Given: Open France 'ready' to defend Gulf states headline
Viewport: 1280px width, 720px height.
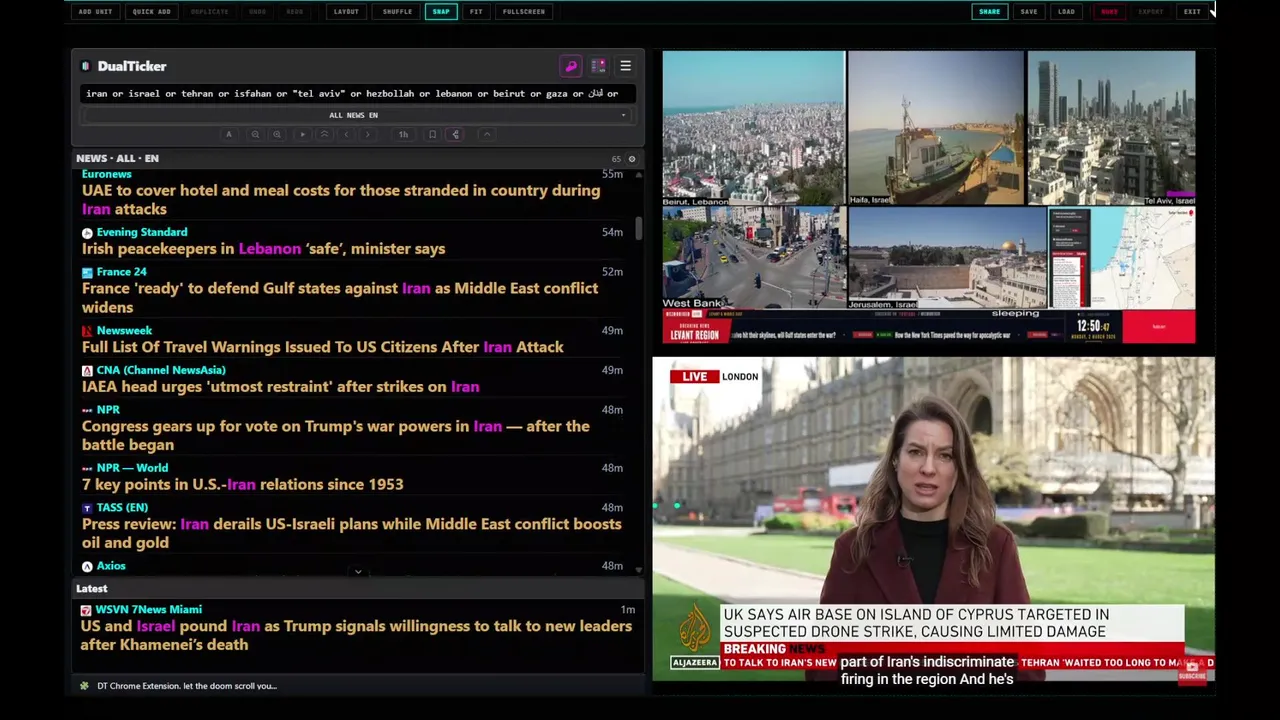Looking at the screenshot, I should pos(340,298).
